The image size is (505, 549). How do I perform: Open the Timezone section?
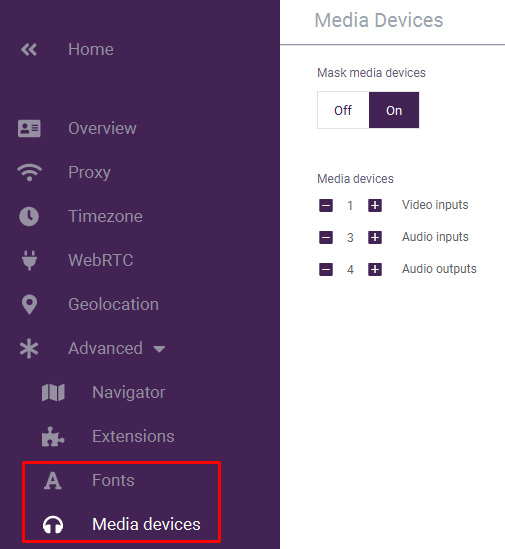[x=105, y=216]
